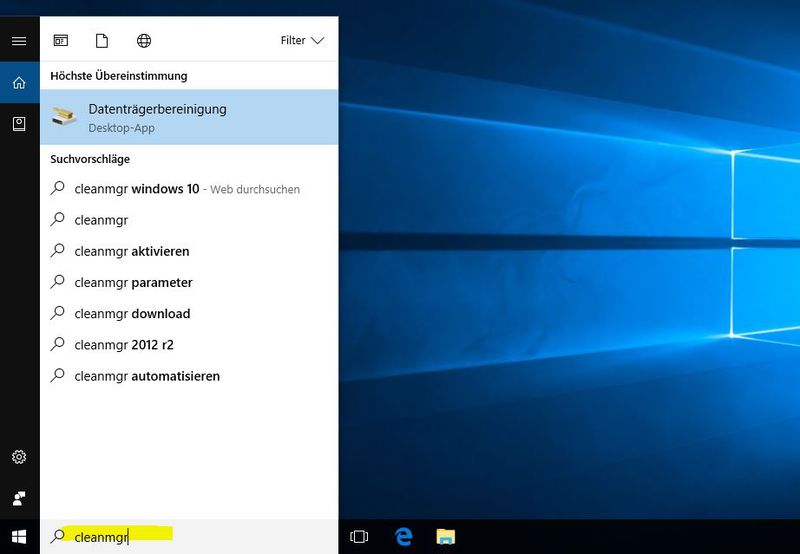Click the Feedback icon in the sidebar
The image size is (800, 554).
click(x=19, y=498)
